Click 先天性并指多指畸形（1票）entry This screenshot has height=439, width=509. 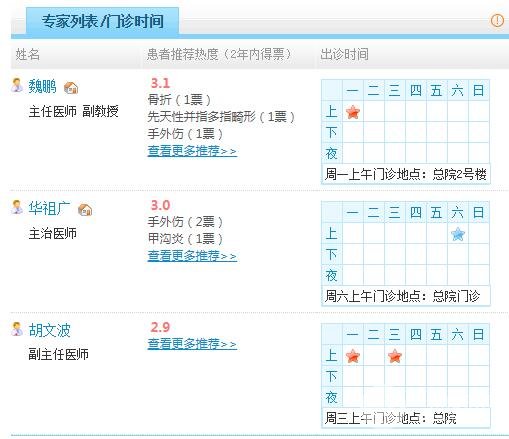pyautogui.click(x=221, y=117)
